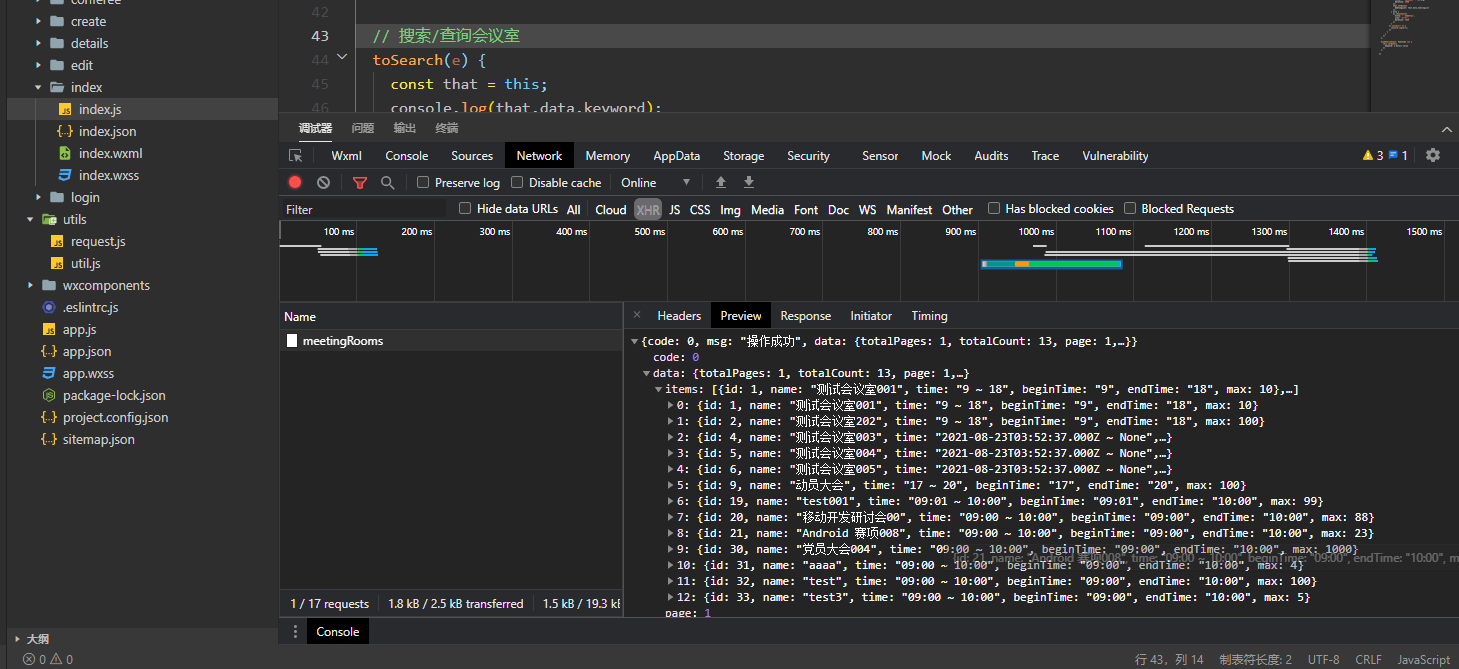Select the XHR filter type
Image resolution: width=1459 pixels, height=669 pixels.
click(648, 209)
